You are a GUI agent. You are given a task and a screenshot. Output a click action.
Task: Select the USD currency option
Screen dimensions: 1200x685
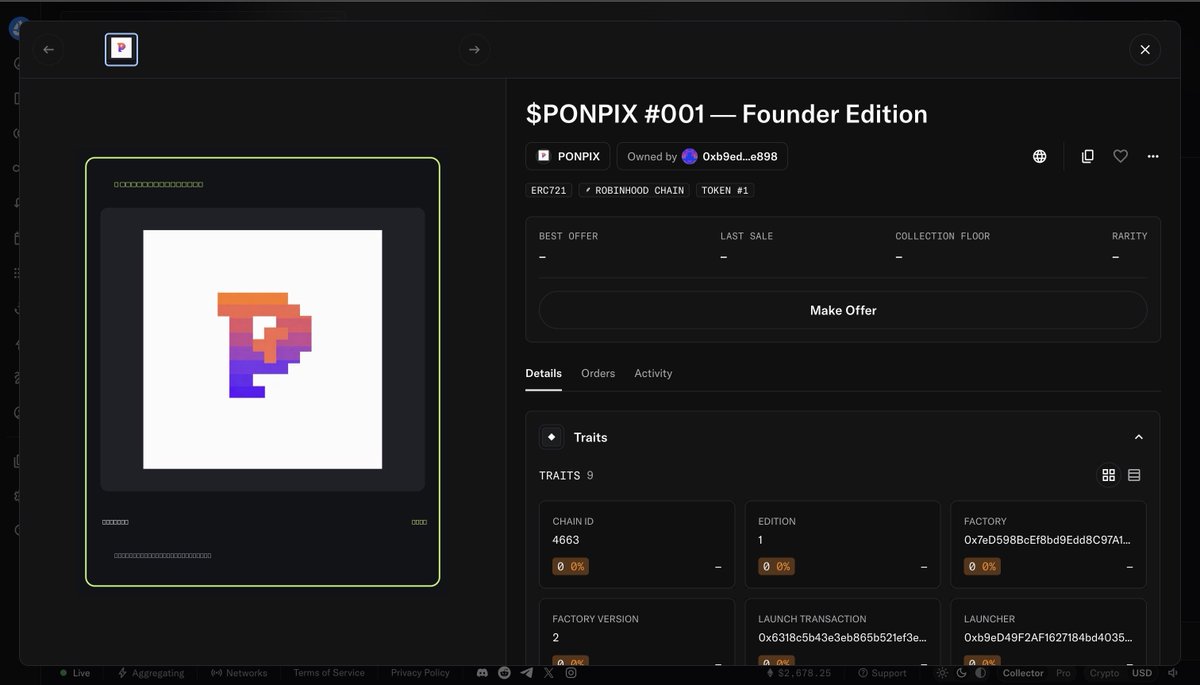pos(1141,673)
